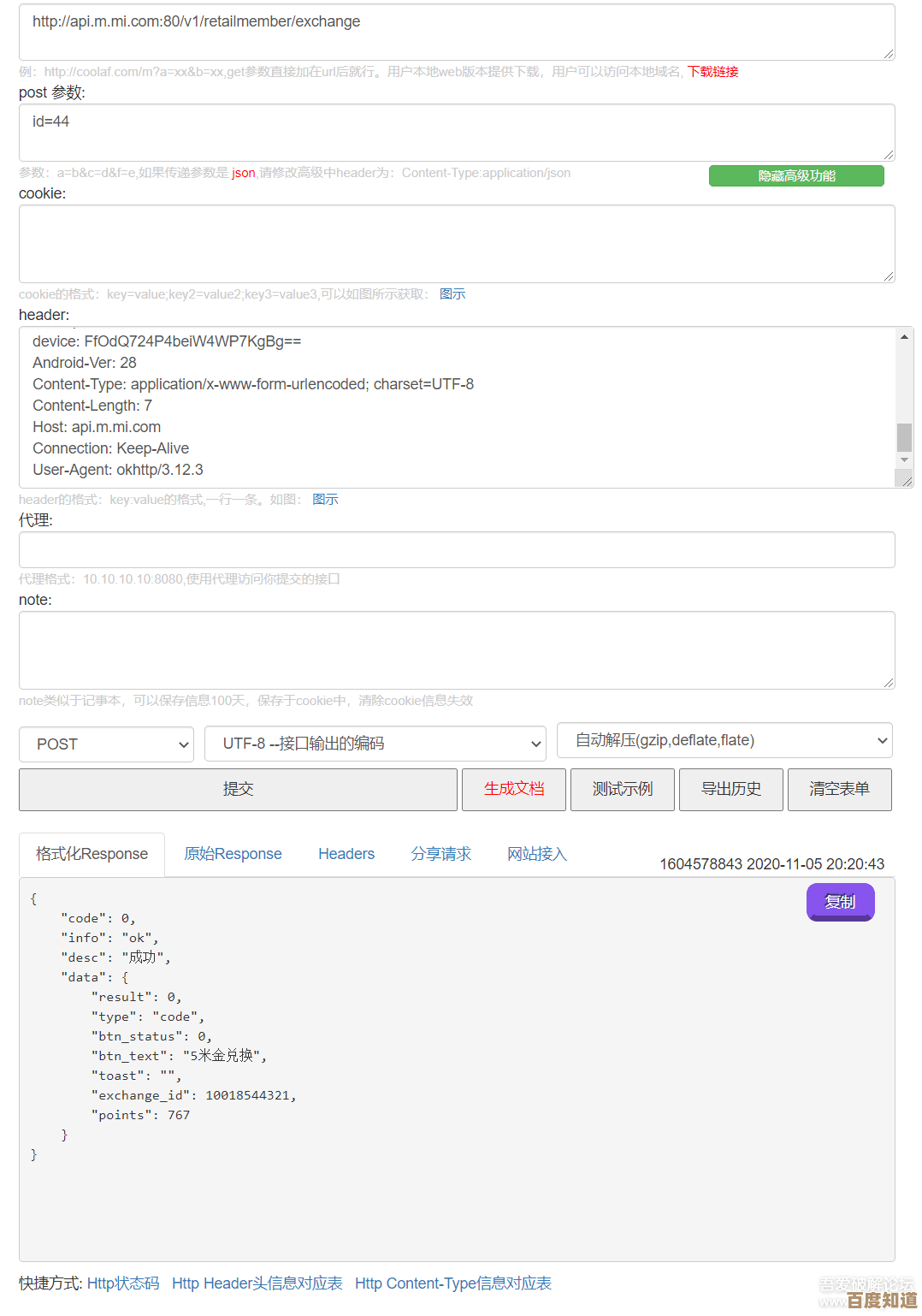
Task: Open the red 下载链接 download link
Action: click(712, 72)
